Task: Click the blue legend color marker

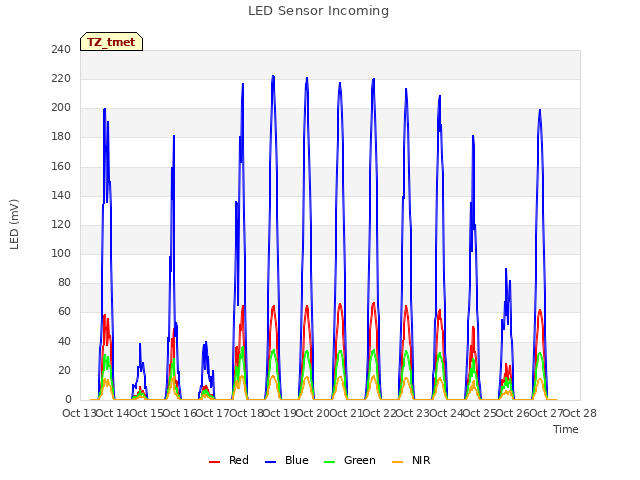Action: (271, 462)
